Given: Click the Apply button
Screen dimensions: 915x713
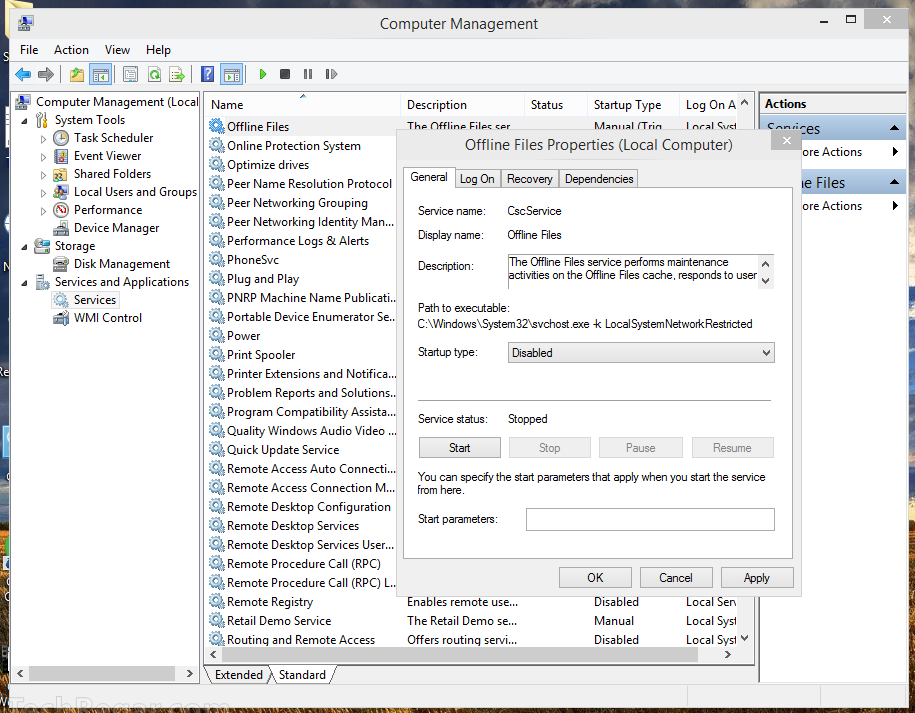Looking at the screenshot, I should pos(757,578).
